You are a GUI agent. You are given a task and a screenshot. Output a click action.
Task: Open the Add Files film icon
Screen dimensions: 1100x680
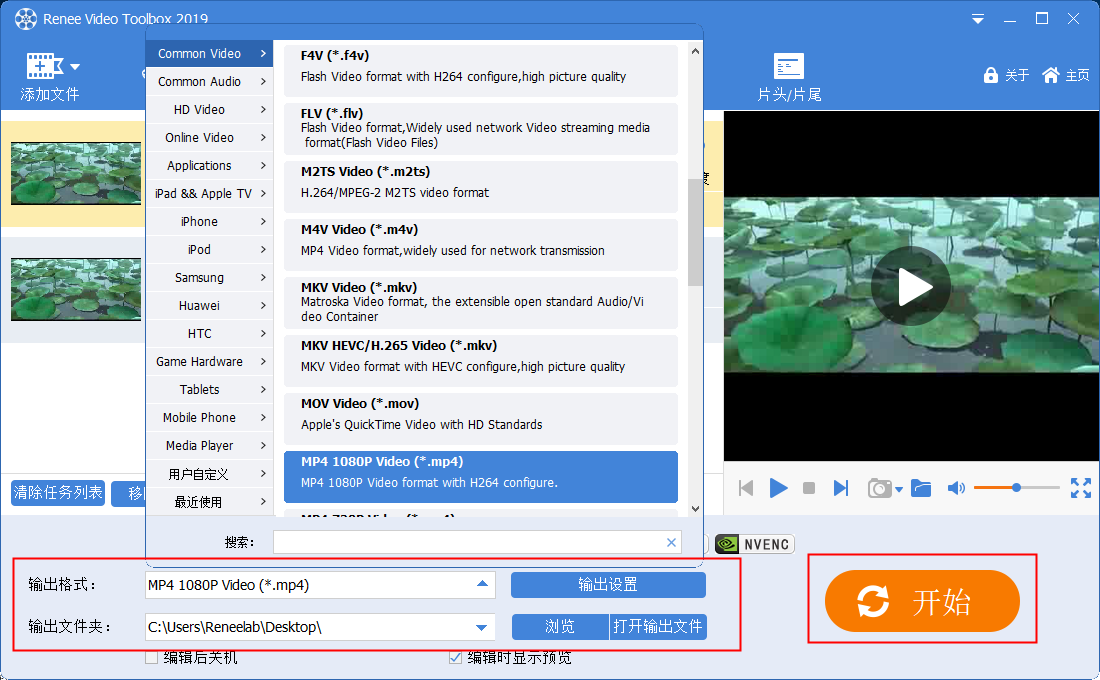tap(44, 66)
